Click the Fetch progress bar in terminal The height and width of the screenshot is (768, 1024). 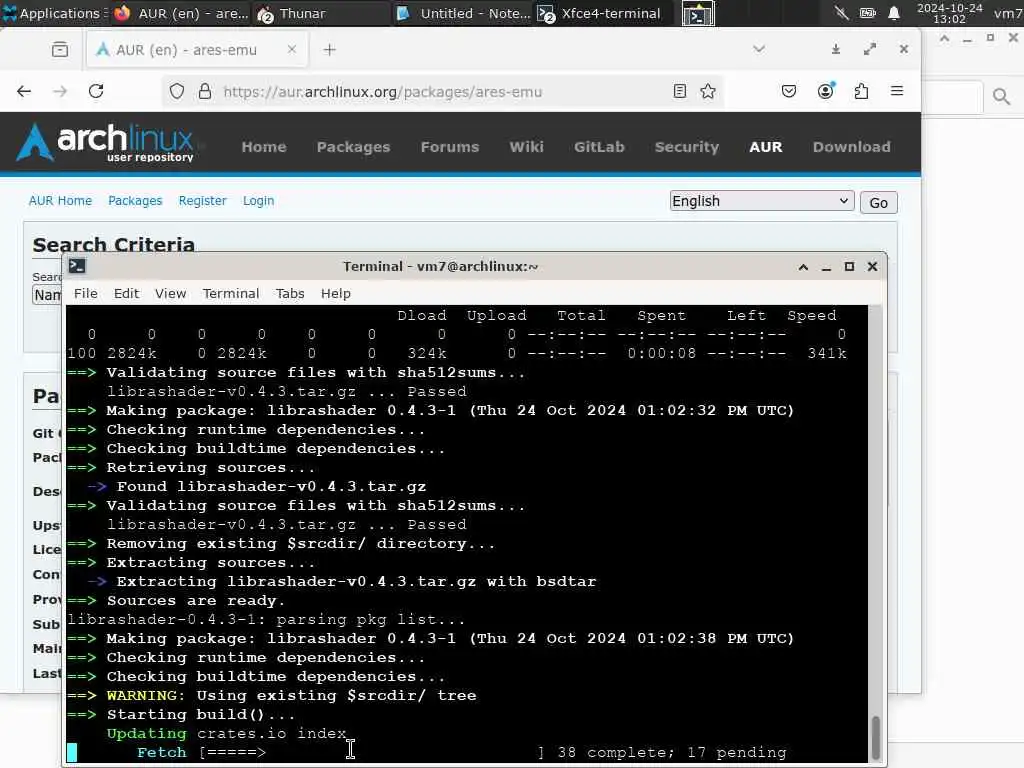(x=372, y=752)
